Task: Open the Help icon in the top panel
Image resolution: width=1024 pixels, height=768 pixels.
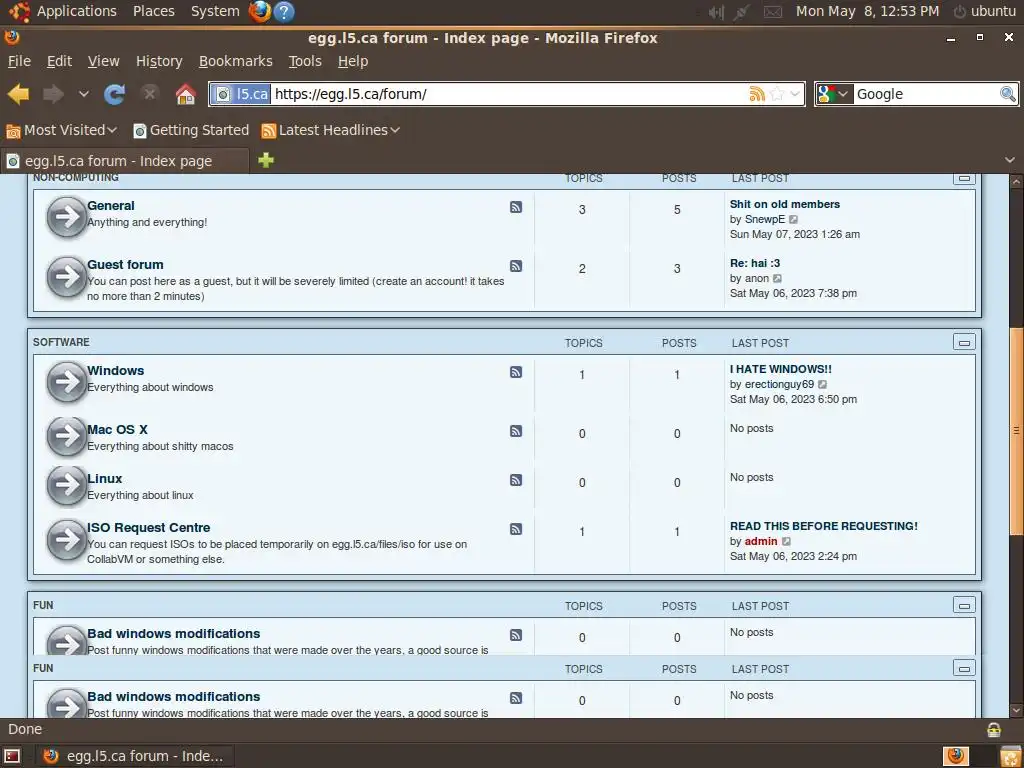Action: (x=283, y=11)
